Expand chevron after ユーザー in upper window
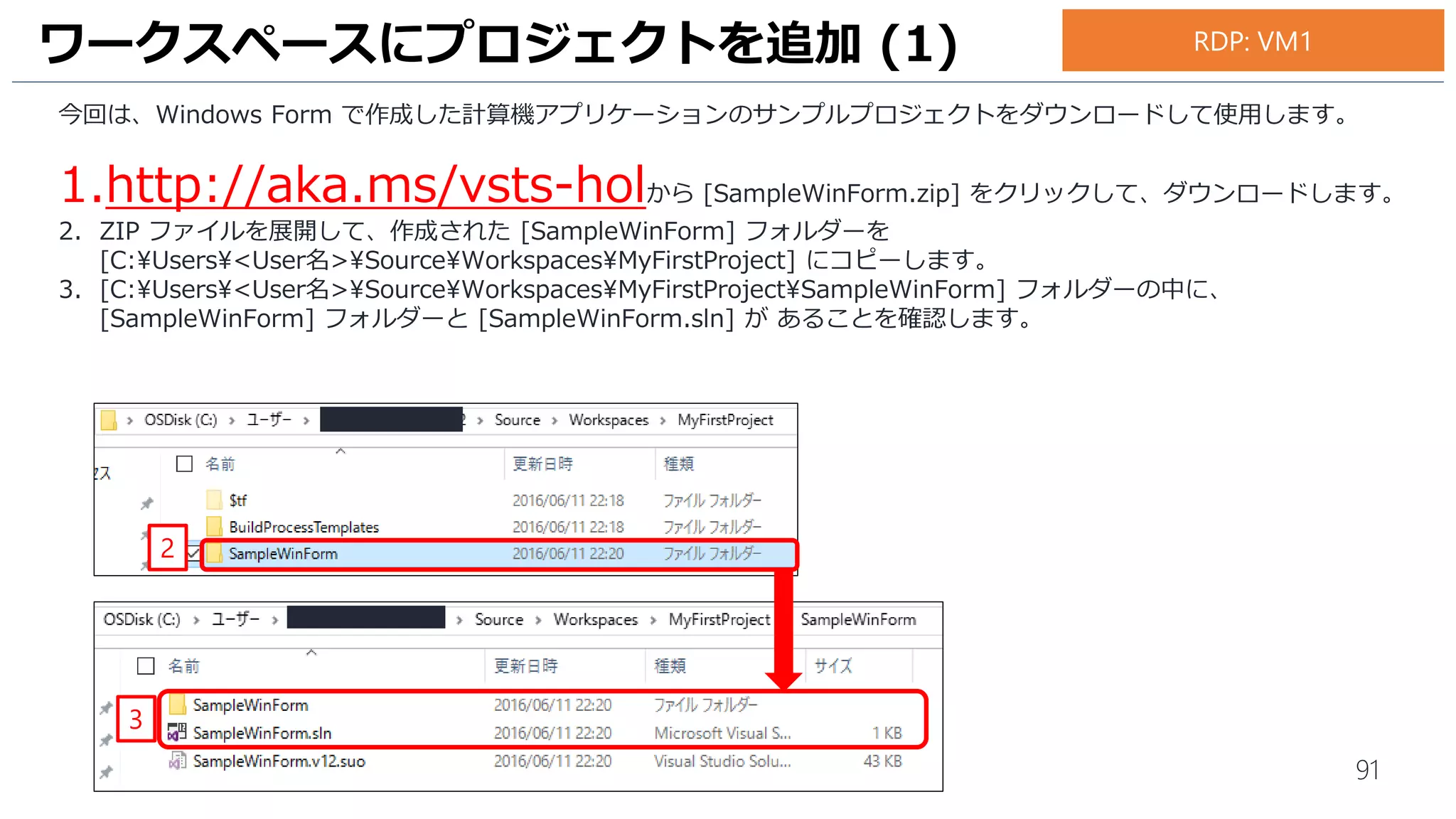 click(306, 421)
